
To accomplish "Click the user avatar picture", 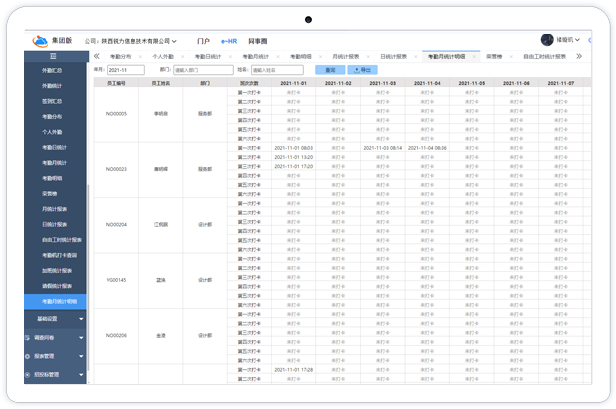I will pyautogui.click(x=547, y=40).
